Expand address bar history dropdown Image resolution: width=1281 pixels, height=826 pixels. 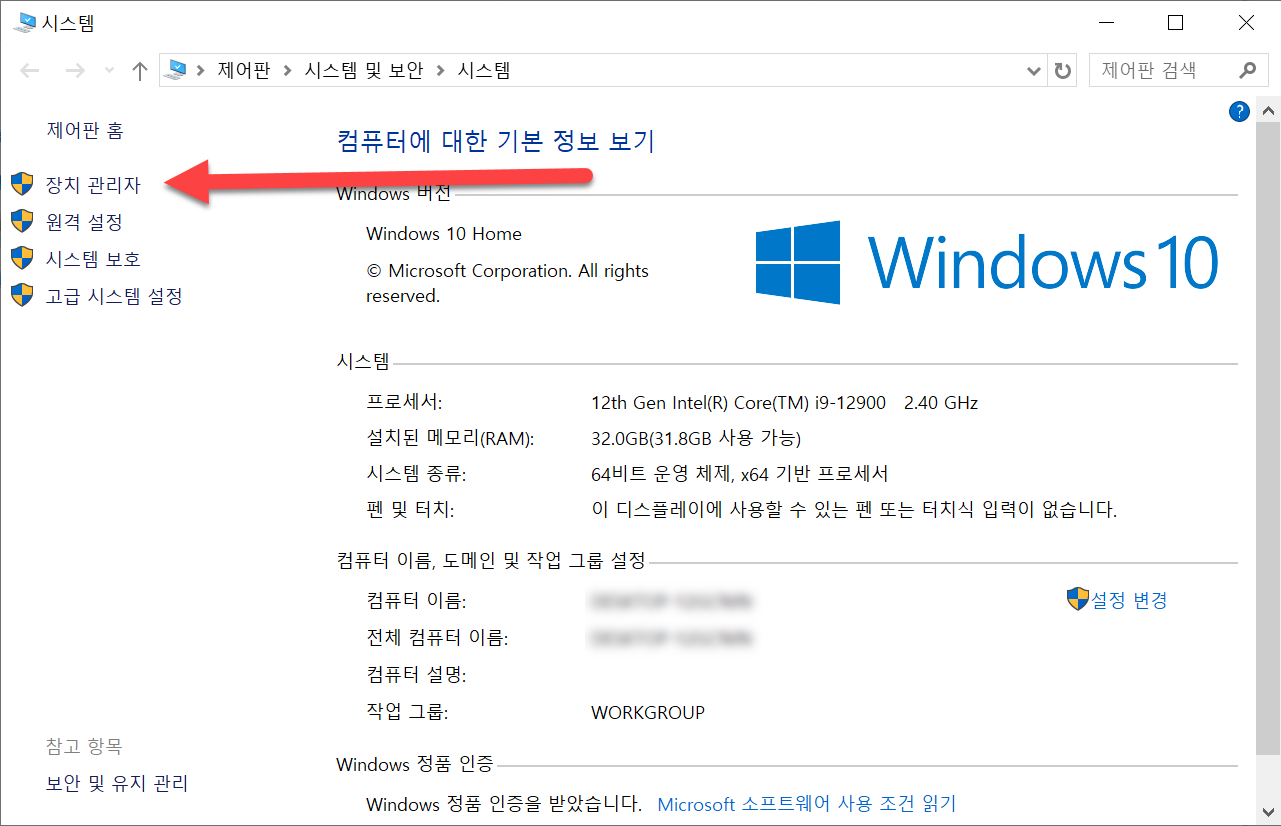click(x=1035, y=71)
